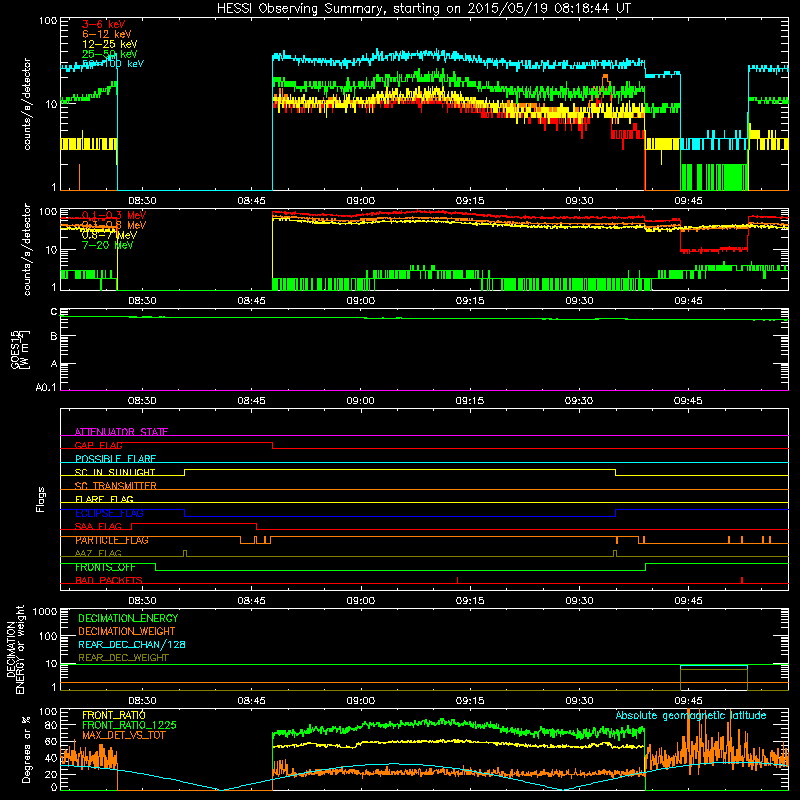The height and width of the screenshot is (800, 800).
Task: Select the 3-6 keV legend label
Action: (x=104, y=24)
